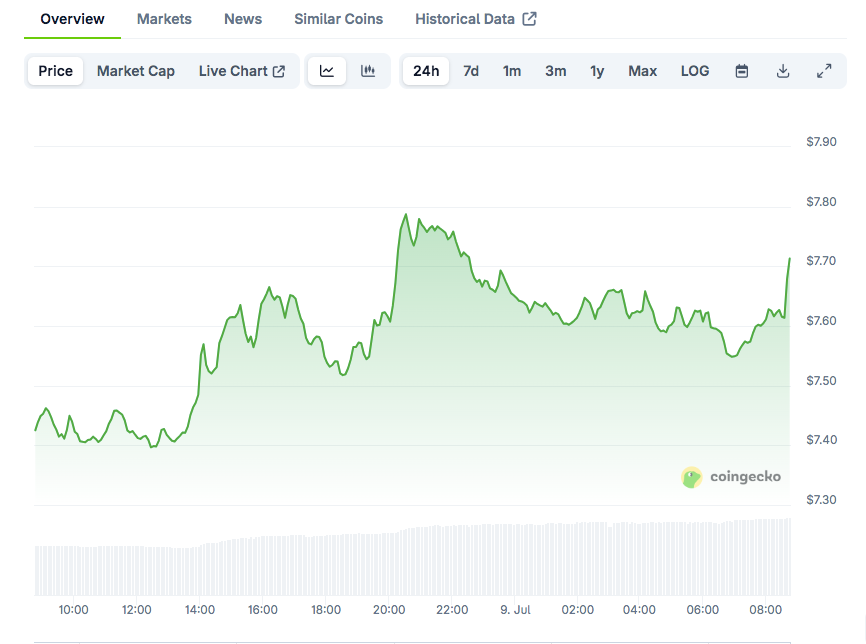Open Live Chart external link icon

point(279,71)
